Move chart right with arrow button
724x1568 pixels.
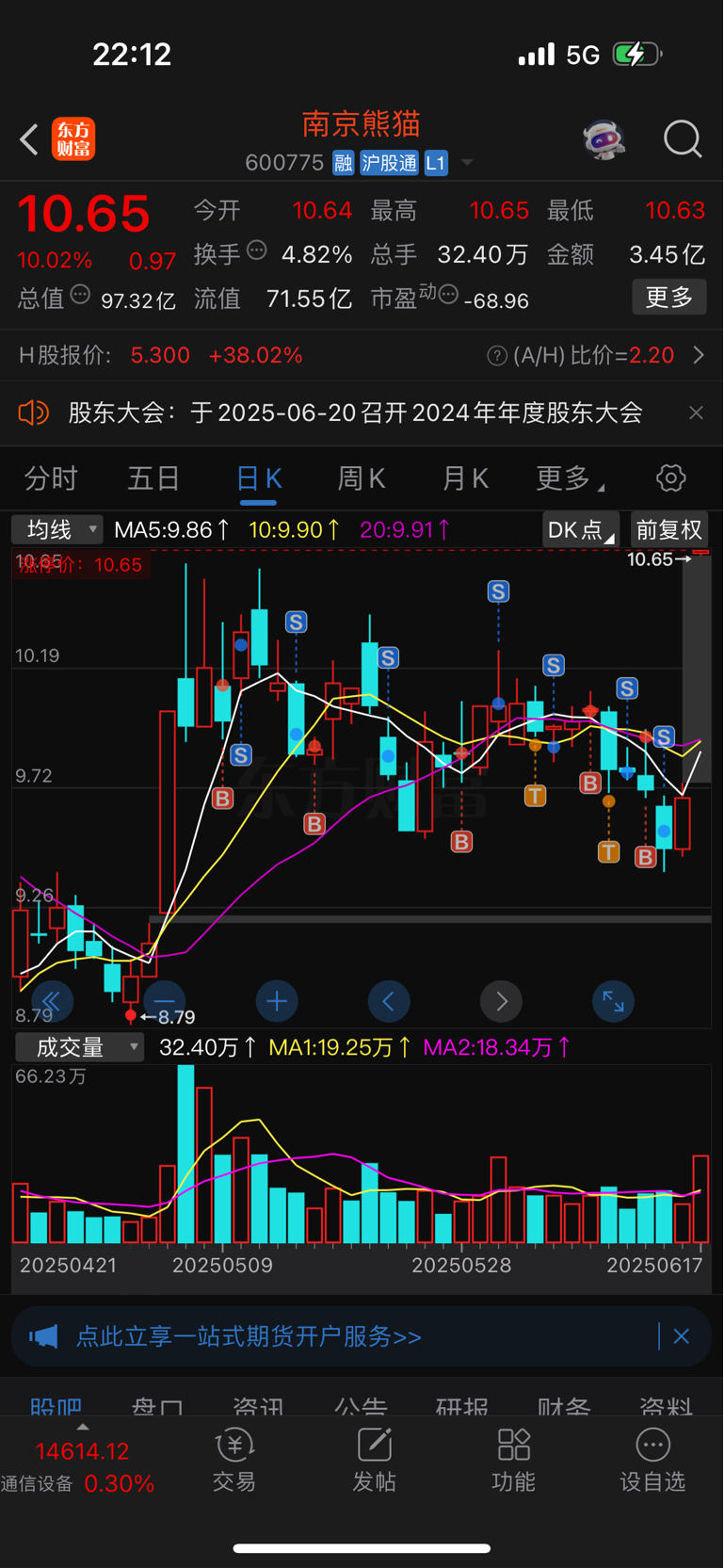pos(502,1001)
